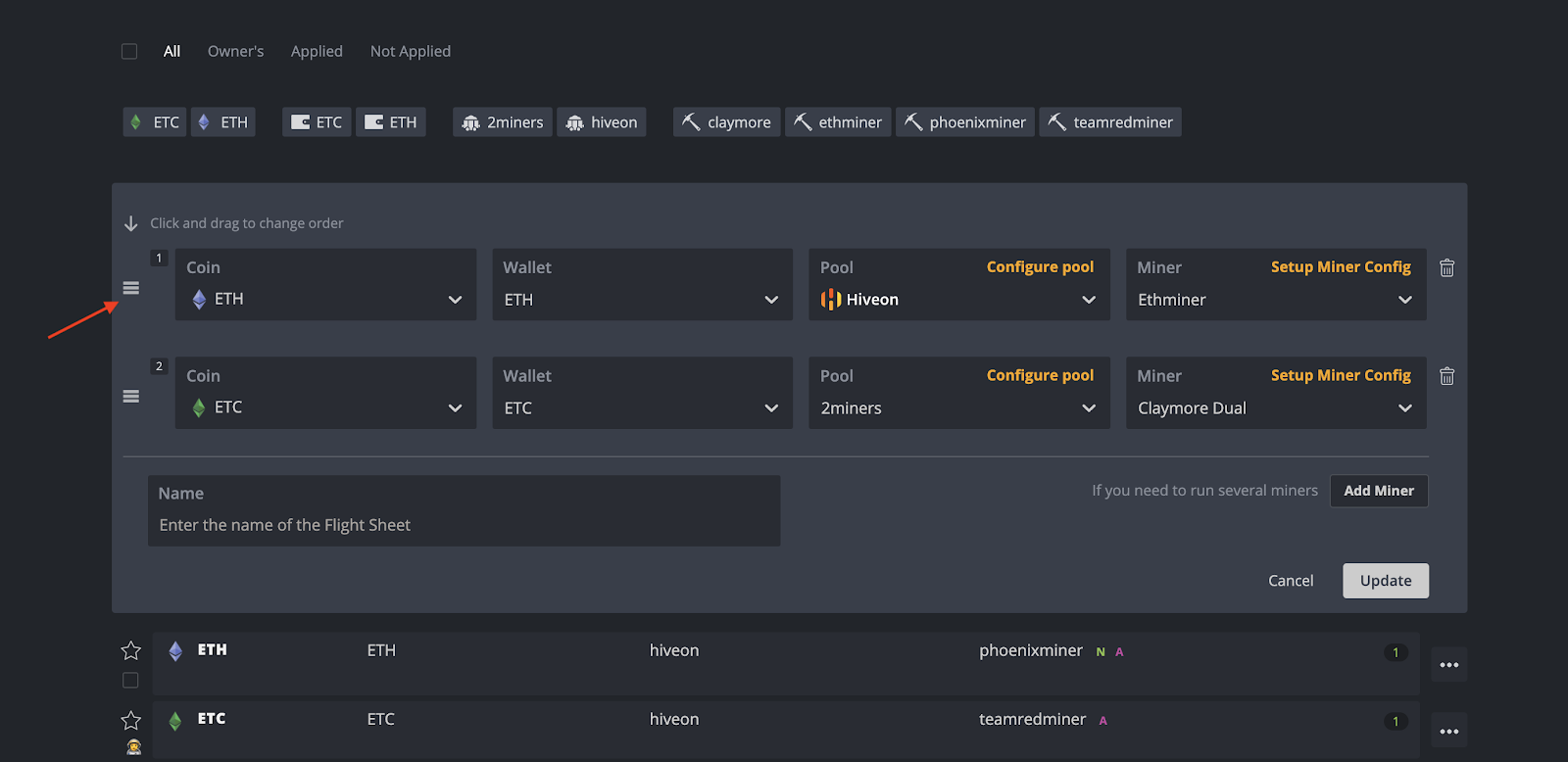Click the down arrow beside change order hint

pos(131,223)
